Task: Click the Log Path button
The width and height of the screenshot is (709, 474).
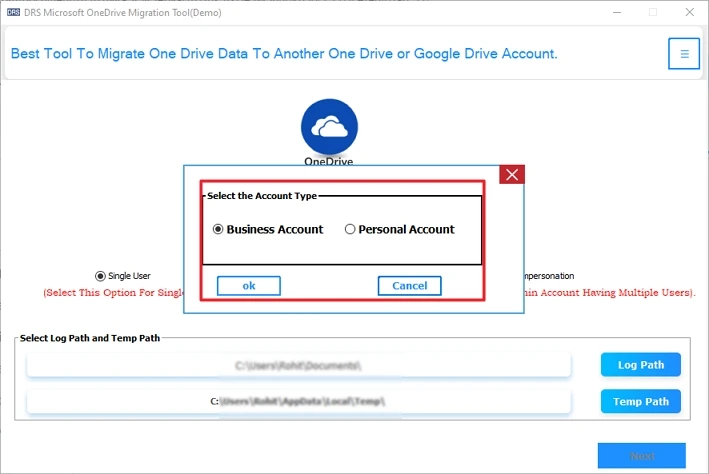Action: (641, 365)
